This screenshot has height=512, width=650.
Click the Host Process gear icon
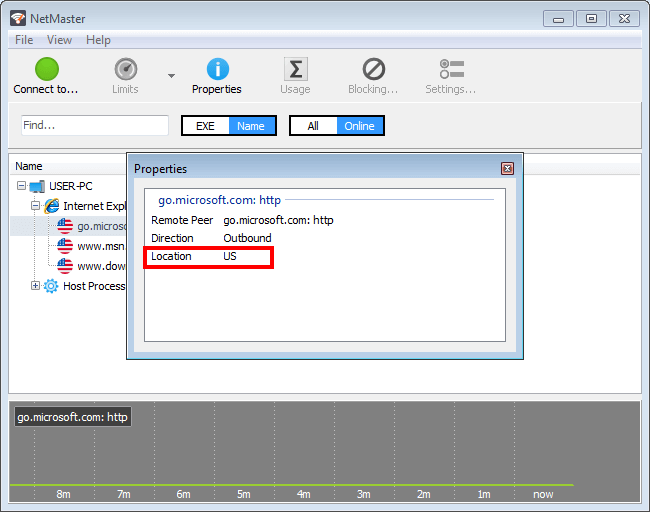51,286
